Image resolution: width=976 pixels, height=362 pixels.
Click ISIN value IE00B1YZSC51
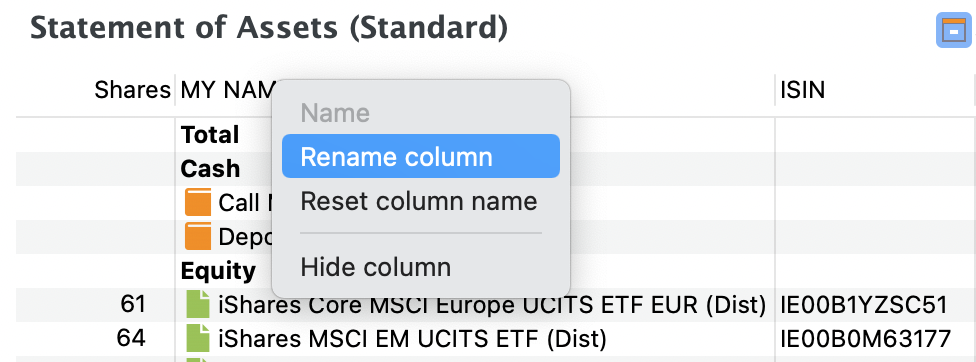tap(864, 305)
